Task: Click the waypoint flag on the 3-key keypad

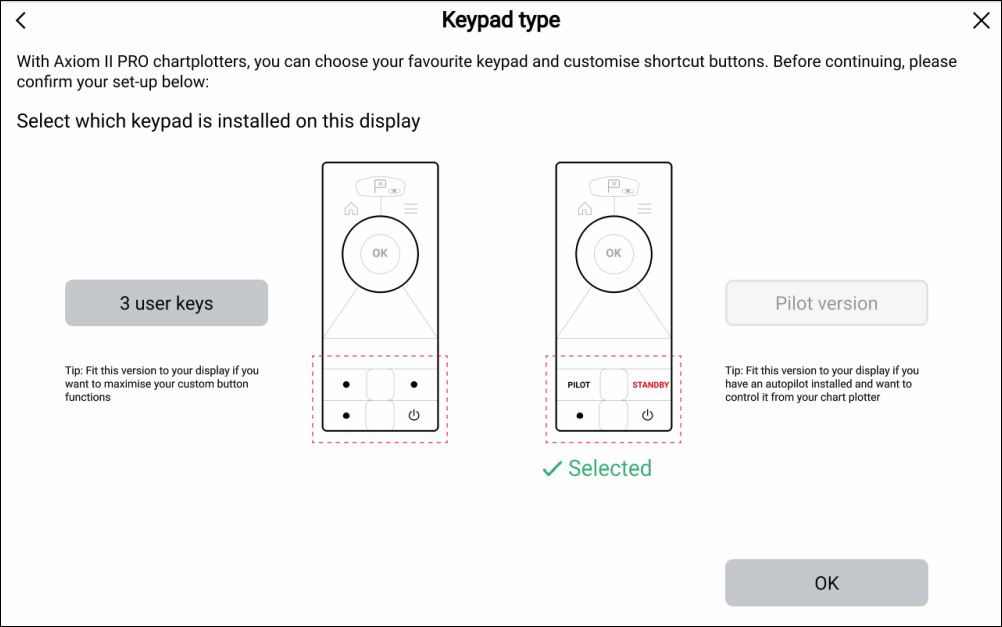Action: click(x=380, y=186)
